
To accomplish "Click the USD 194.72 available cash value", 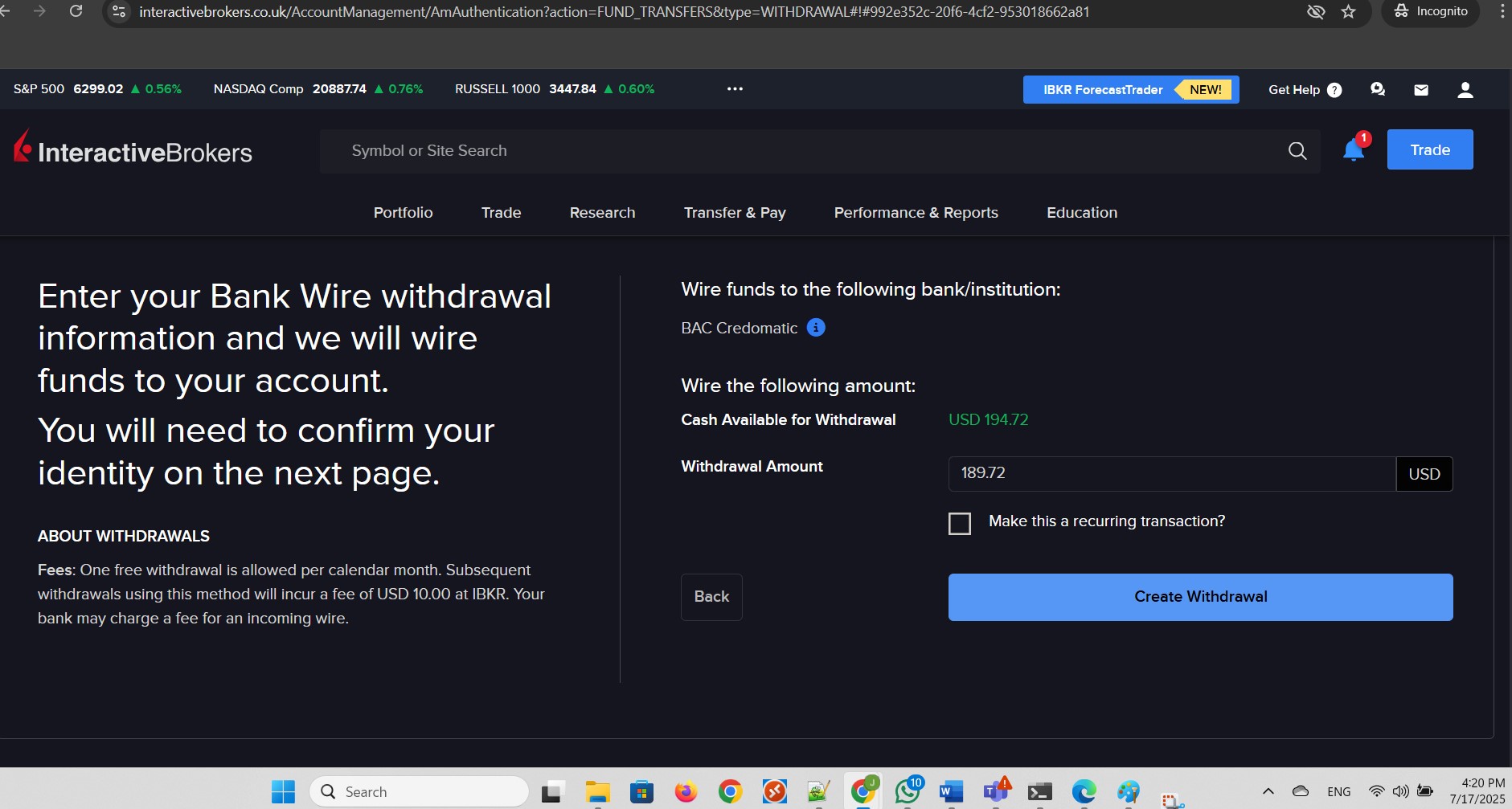I will tap(989, 420).
